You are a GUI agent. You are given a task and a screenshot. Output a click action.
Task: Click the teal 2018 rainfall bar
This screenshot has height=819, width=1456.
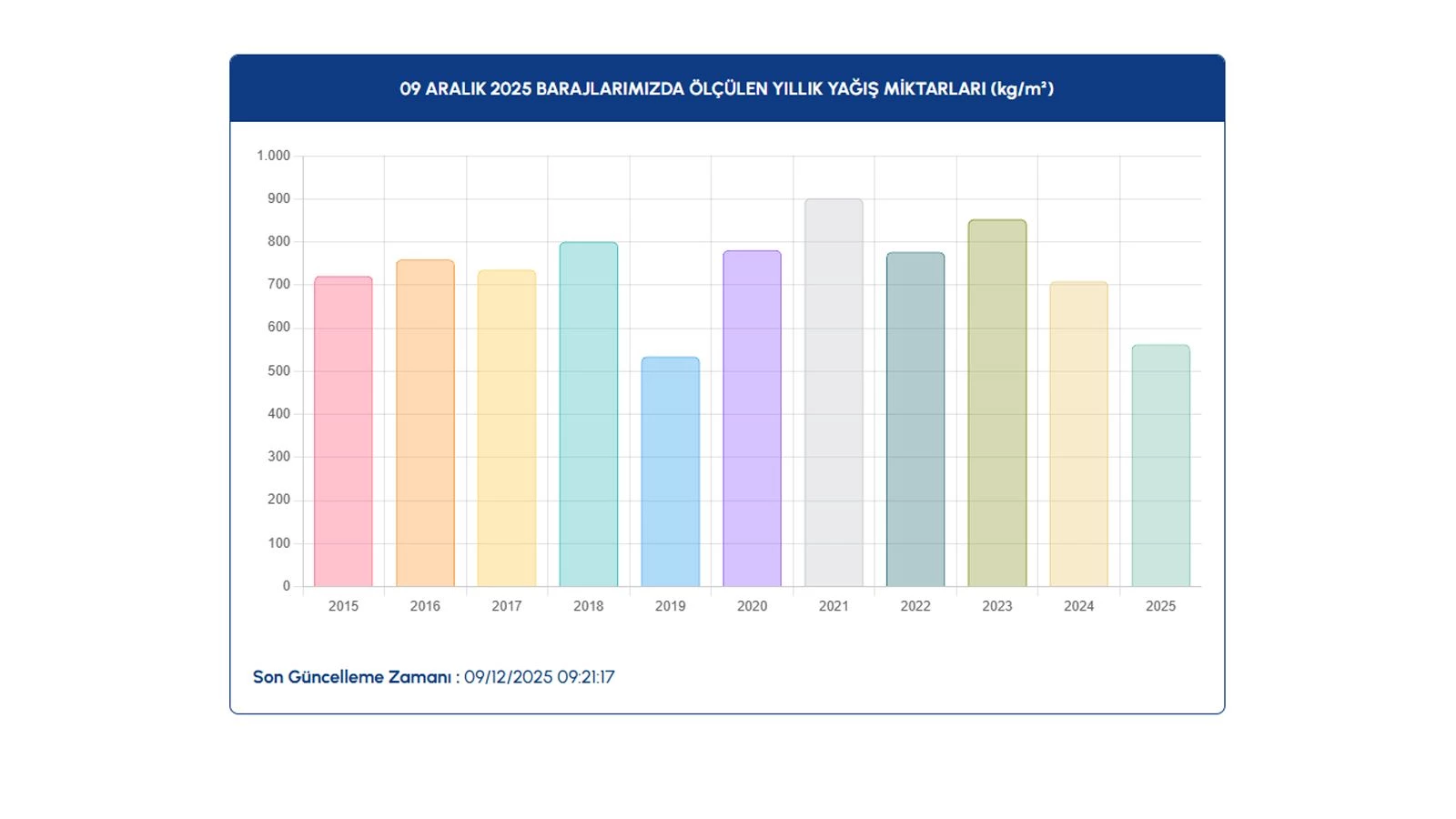(x=589, y=415)
